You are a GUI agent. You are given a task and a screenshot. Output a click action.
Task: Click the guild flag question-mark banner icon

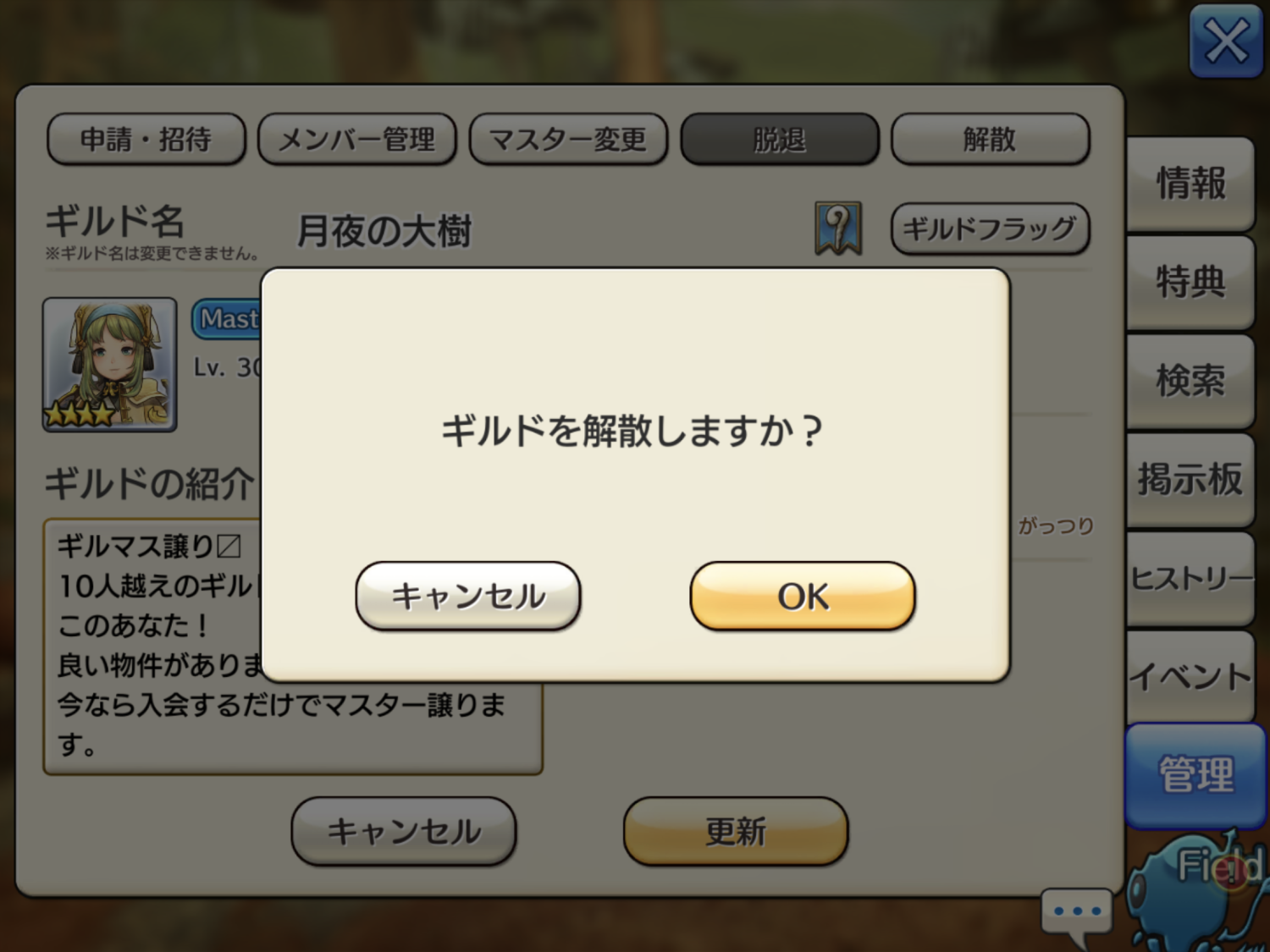838,228
